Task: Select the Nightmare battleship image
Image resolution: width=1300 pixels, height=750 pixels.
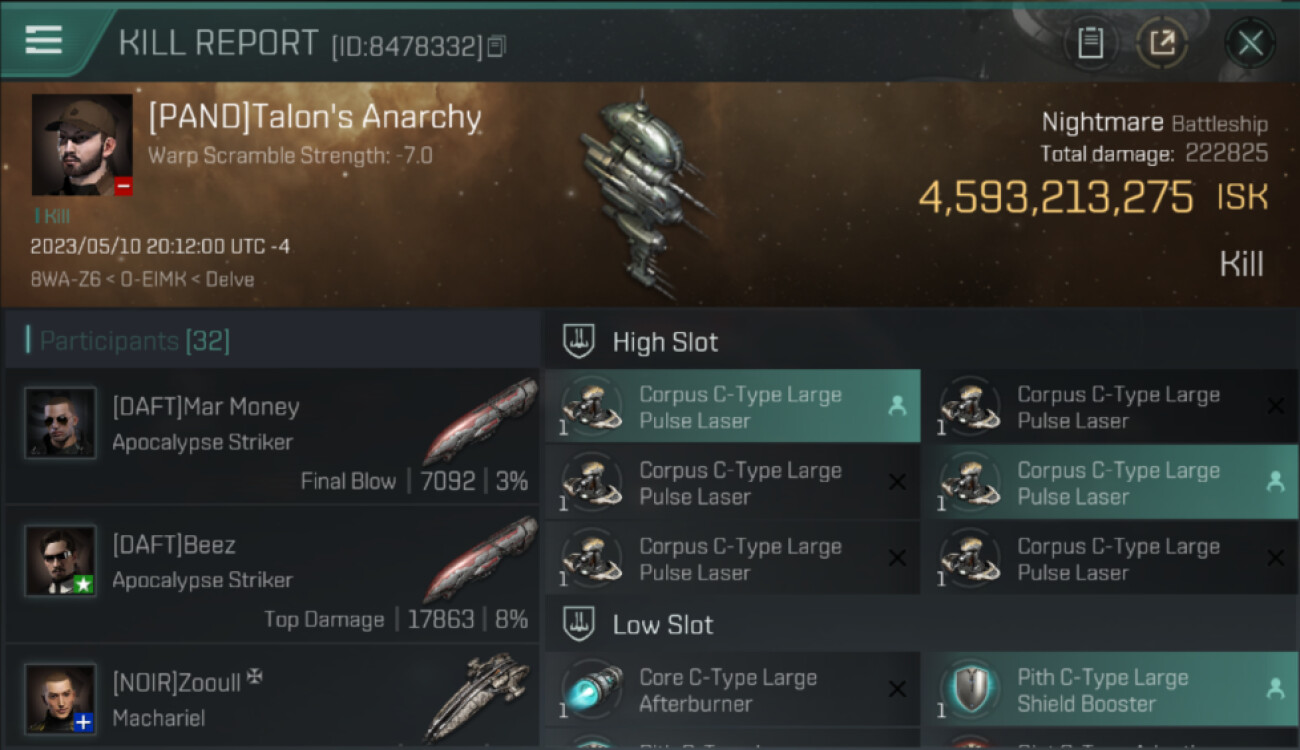Action: (x=645, y=193)
